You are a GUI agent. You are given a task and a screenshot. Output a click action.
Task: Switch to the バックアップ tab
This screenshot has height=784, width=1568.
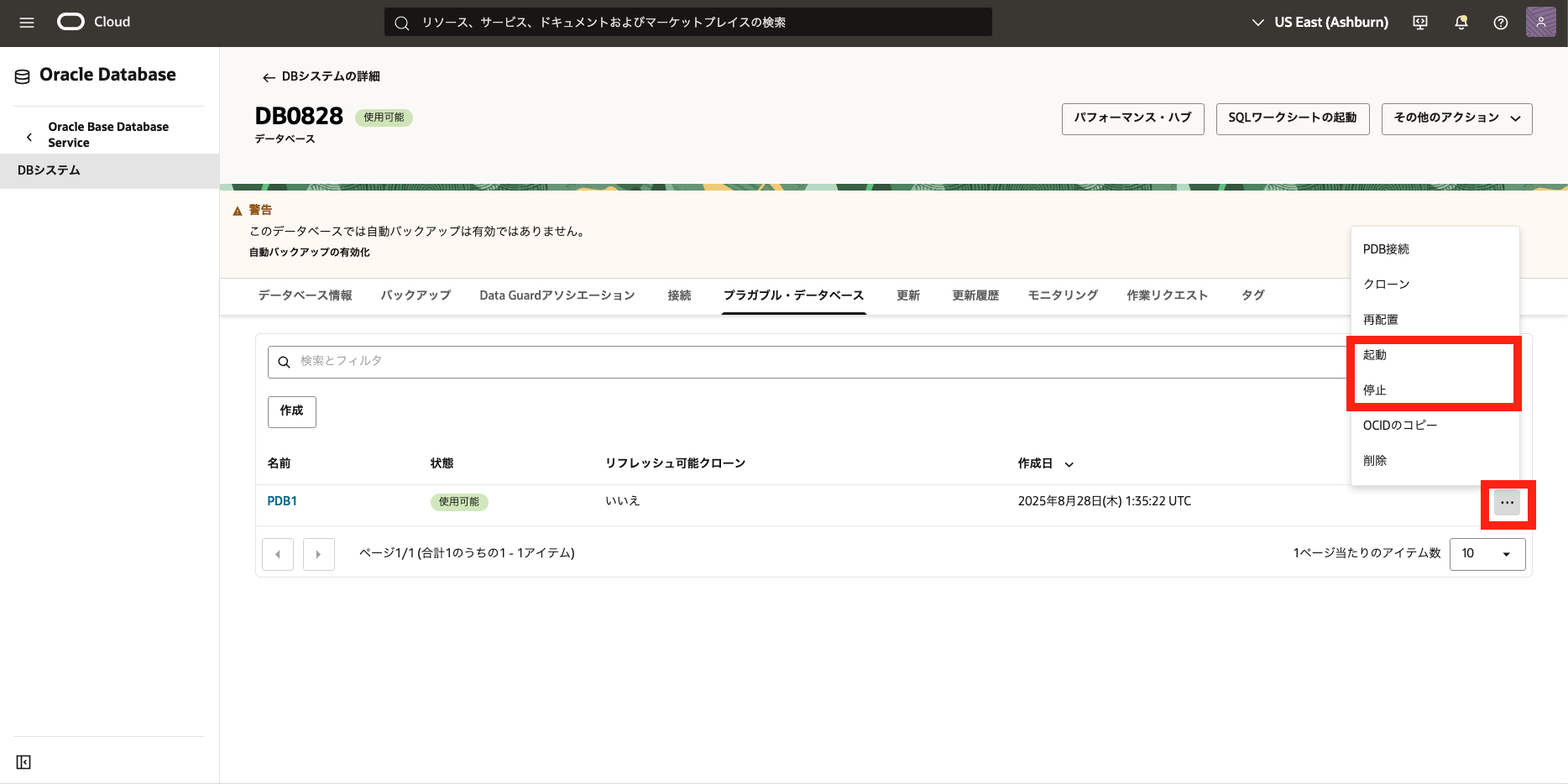(x=416, y=295)
